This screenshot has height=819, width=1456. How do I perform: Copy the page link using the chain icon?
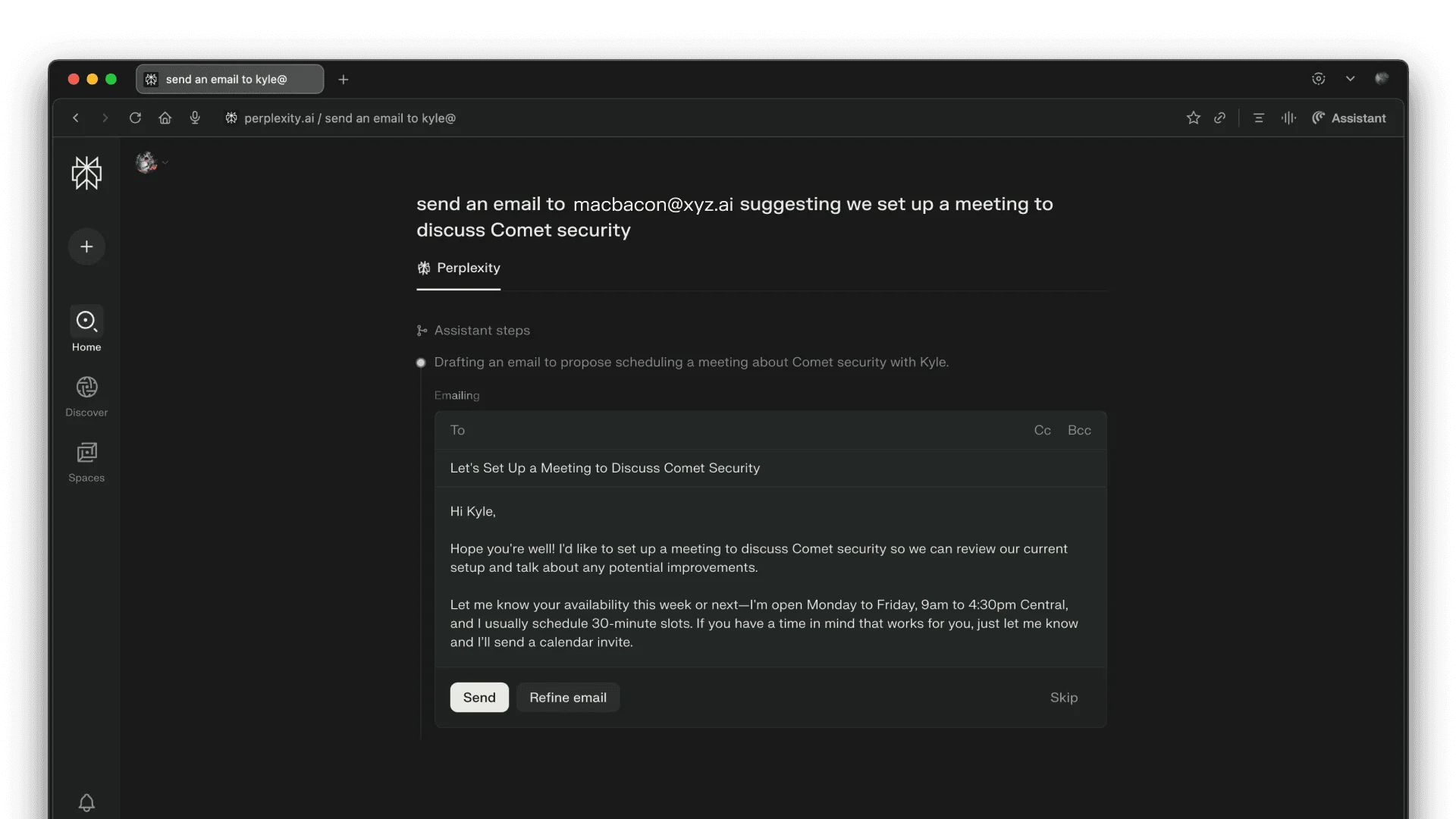(x=1219, y=118)
